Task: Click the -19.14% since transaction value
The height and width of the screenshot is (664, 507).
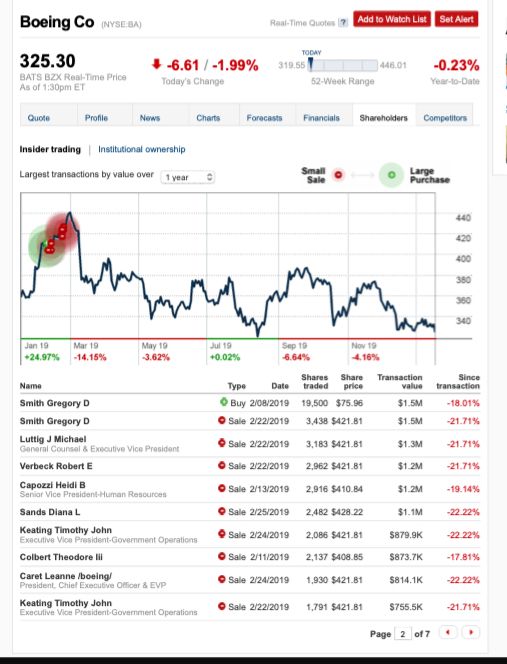Action: [x=463, y=489]
